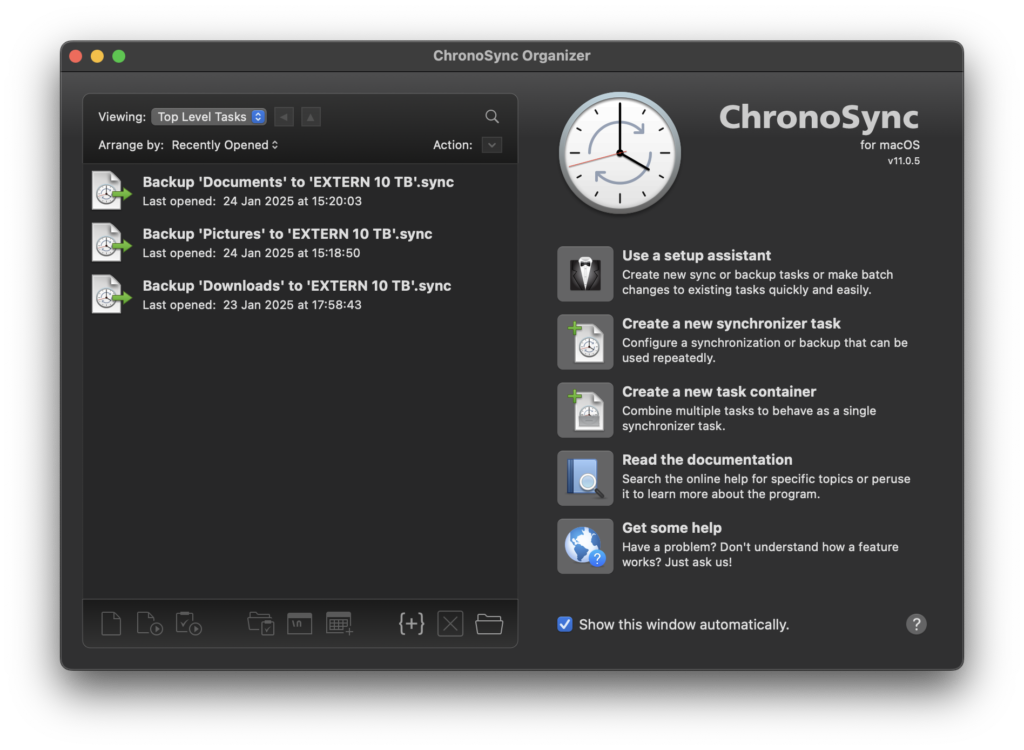1024x750 pixels.
Task: Click the X remove task icon
Action: coord(451,624)
